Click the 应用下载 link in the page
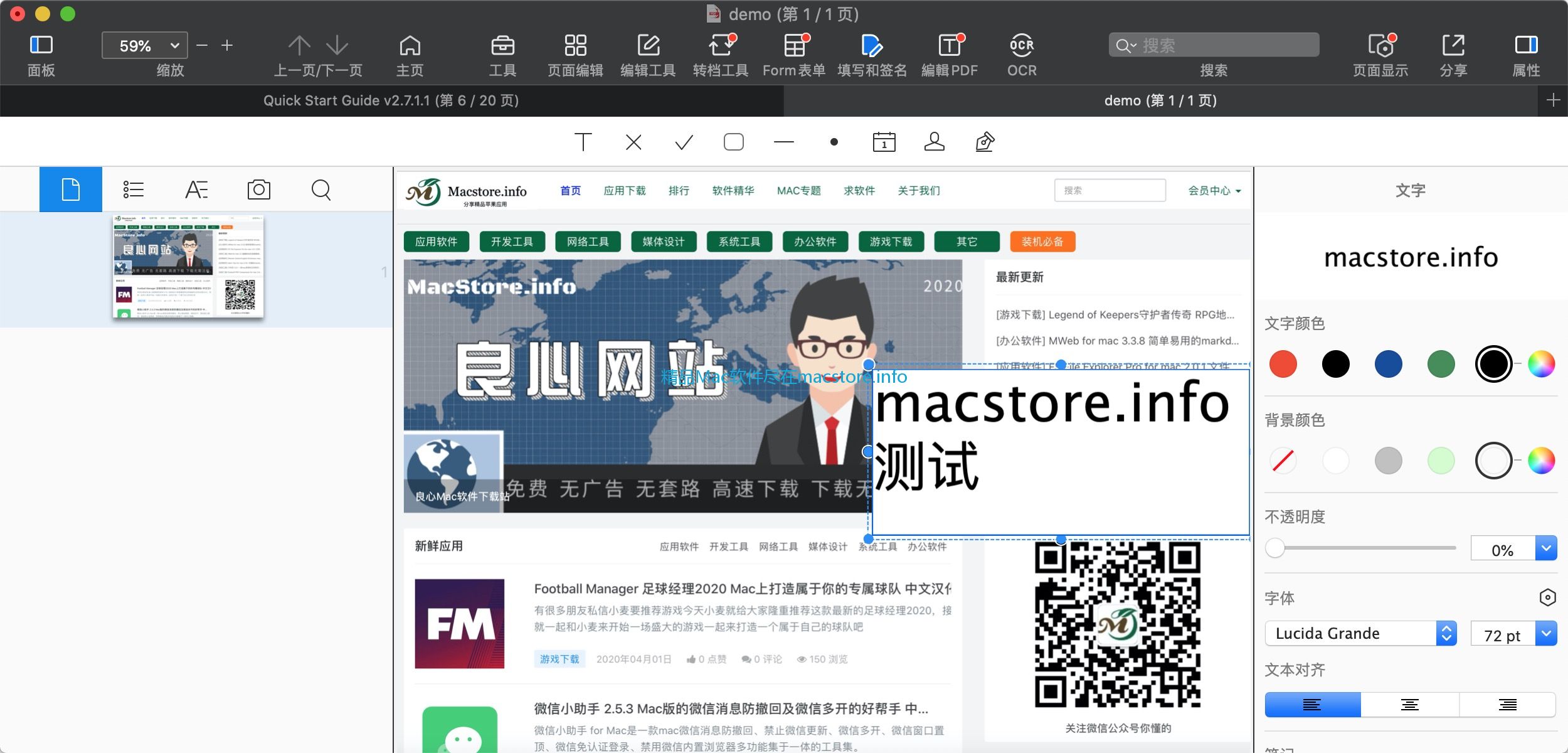1568x753 pixels. [624, 191]
